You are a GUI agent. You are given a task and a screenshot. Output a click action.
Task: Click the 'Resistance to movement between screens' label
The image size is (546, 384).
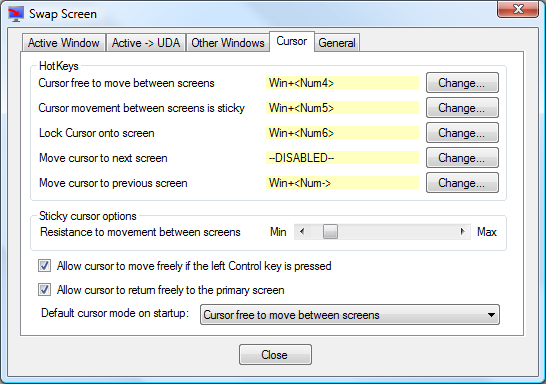click(x=140, y=232)
